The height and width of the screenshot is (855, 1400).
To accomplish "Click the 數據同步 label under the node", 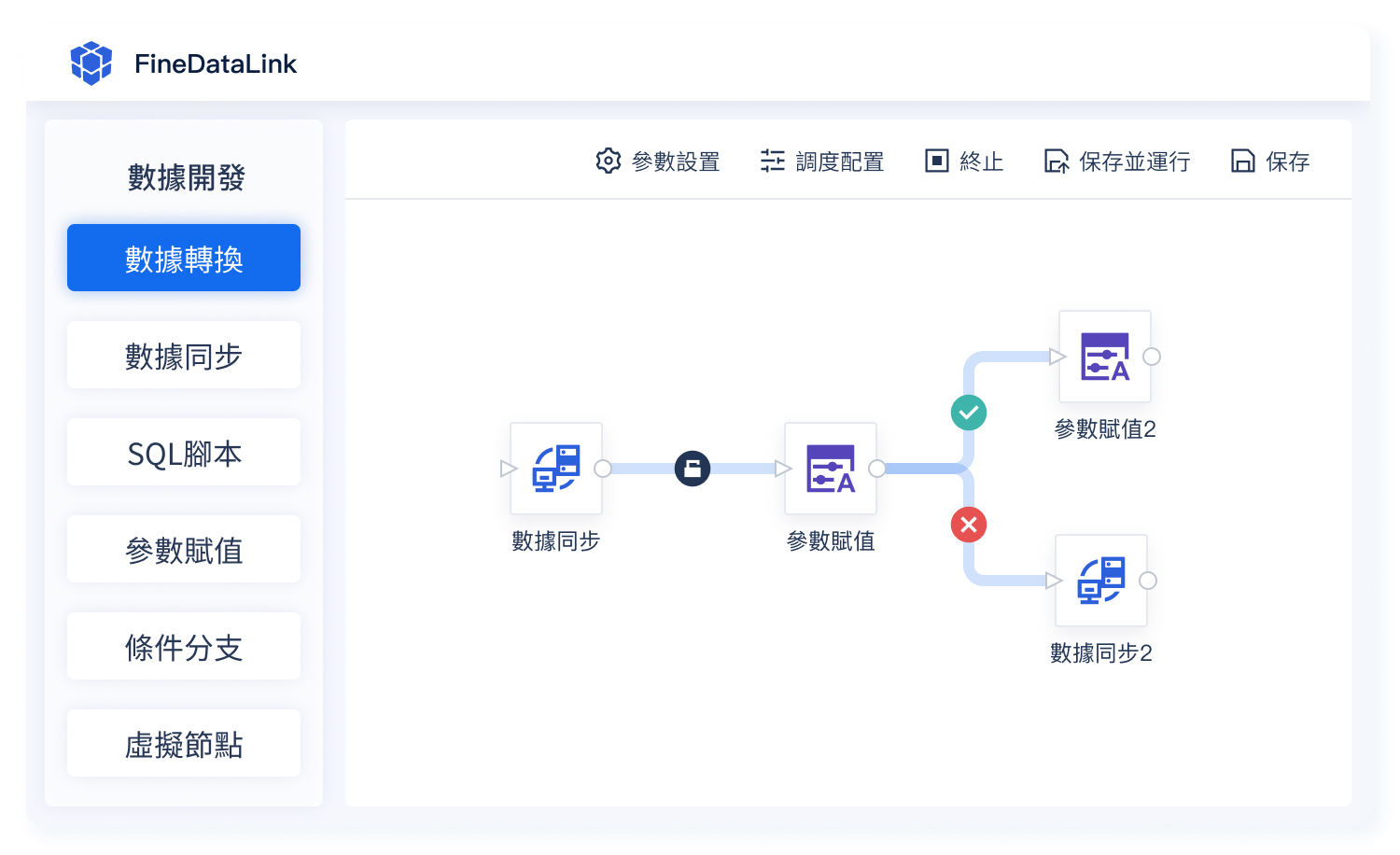I will point(555,541).
